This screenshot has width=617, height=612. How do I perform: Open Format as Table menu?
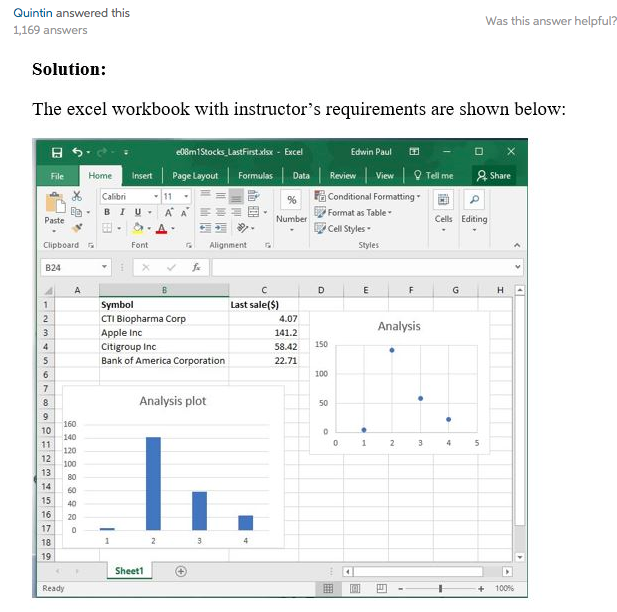click(353, 213)
